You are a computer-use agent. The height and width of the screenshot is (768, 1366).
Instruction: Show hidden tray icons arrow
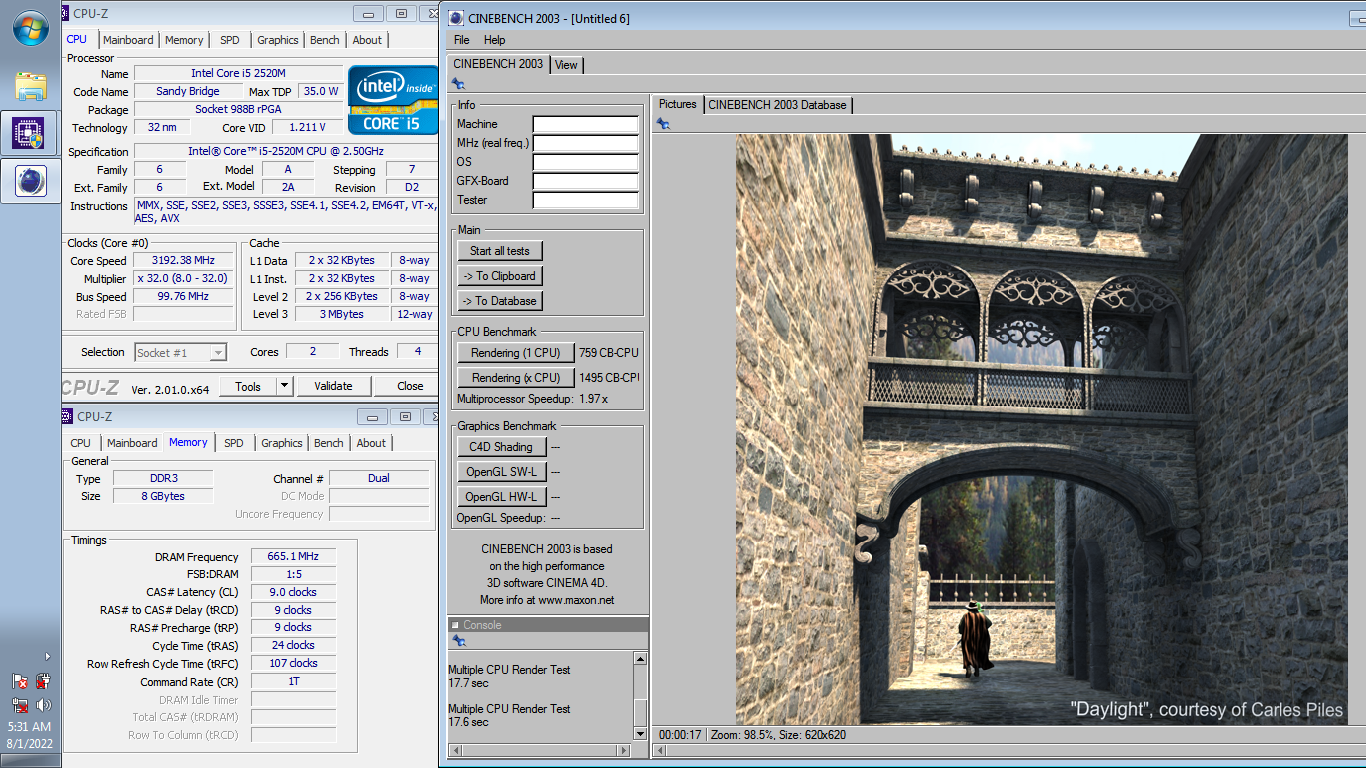coord(47,656)
